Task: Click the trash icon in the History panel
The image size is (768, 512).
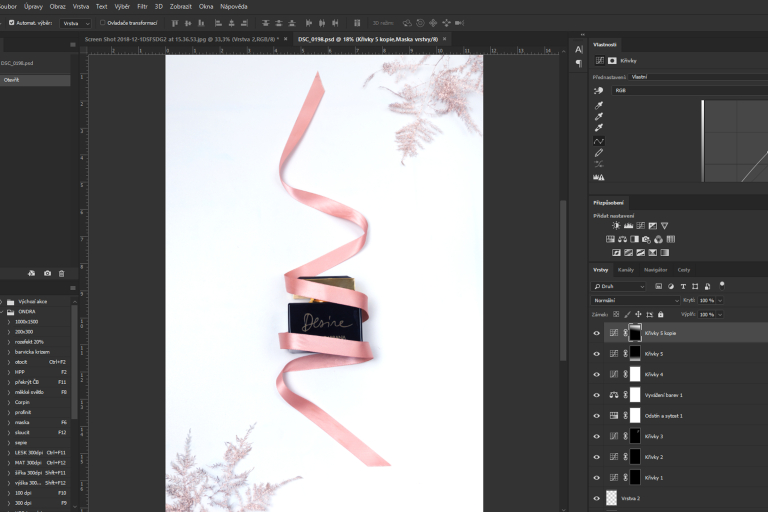Action: 61,273
